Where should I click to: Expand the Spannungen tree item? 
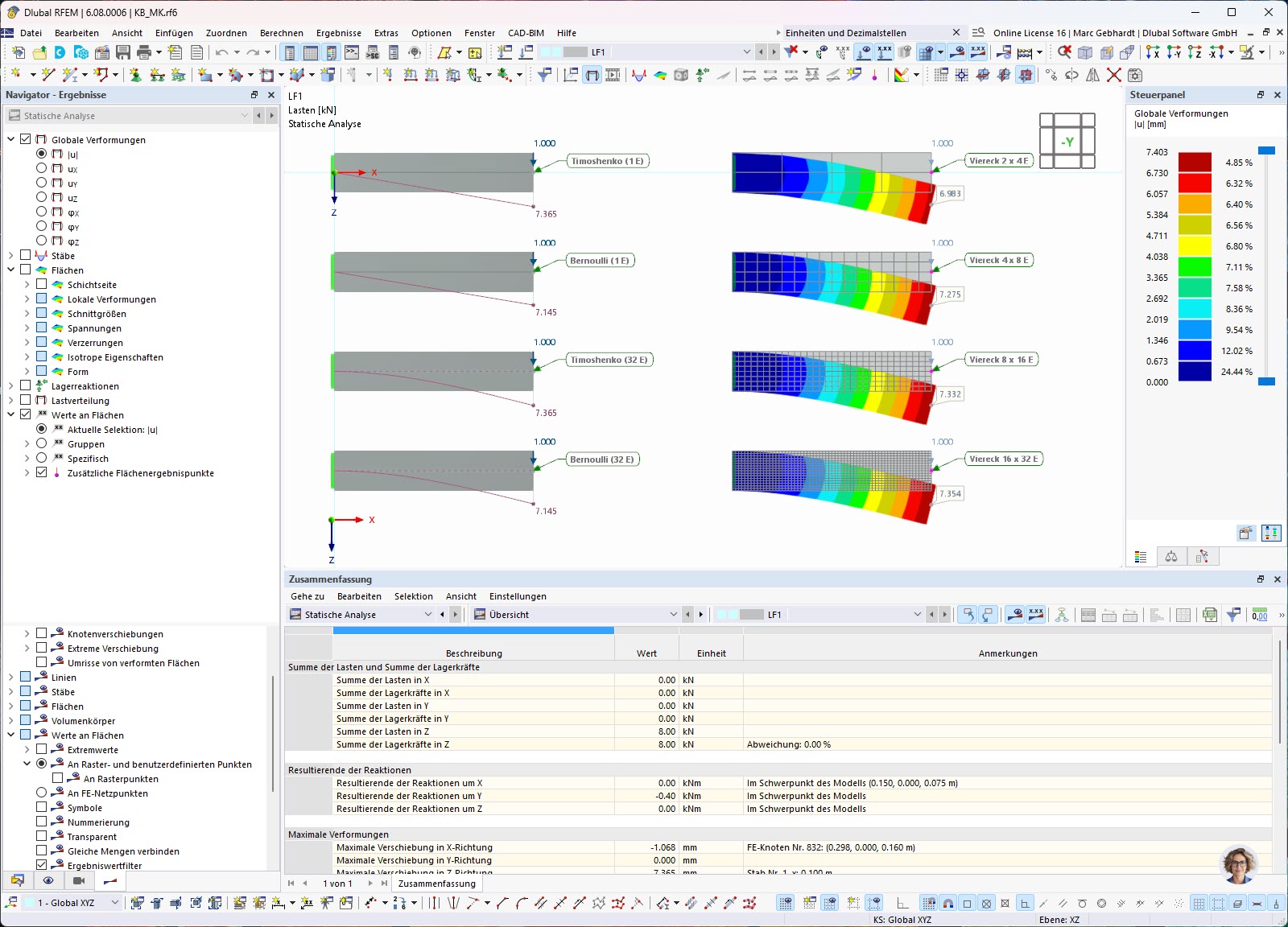27,328
